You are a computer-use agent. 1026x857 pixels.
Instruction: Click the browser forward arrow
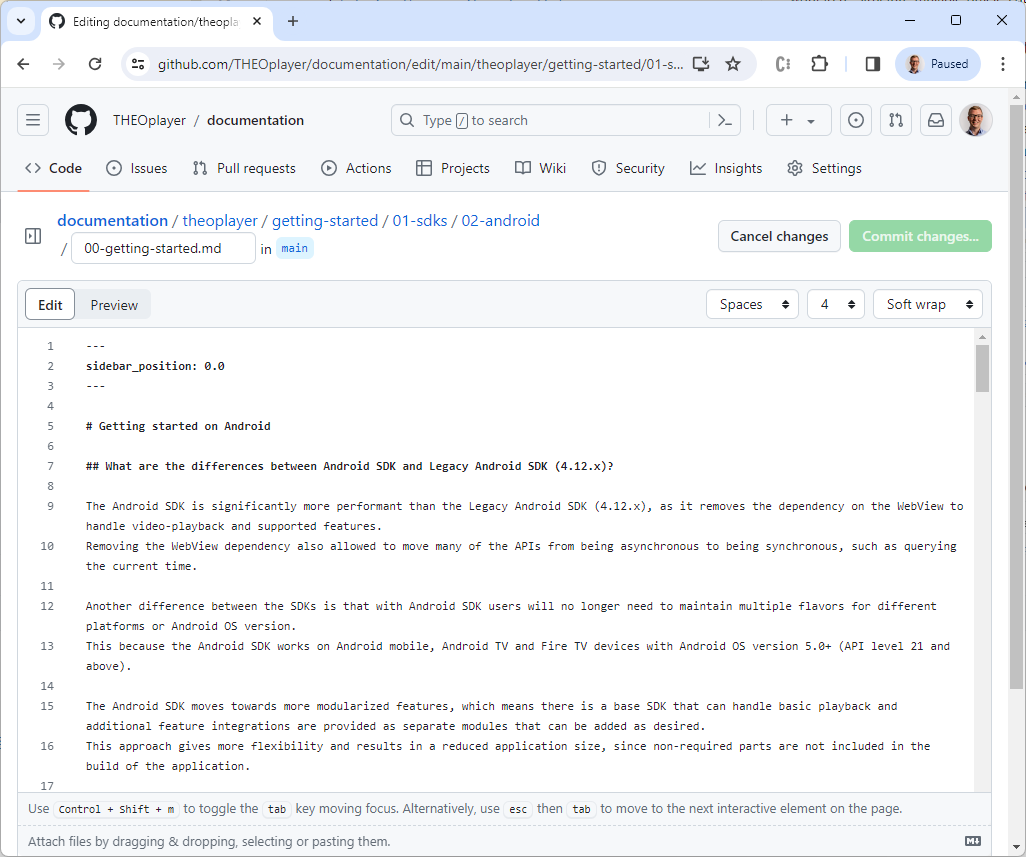click(59, 64)
